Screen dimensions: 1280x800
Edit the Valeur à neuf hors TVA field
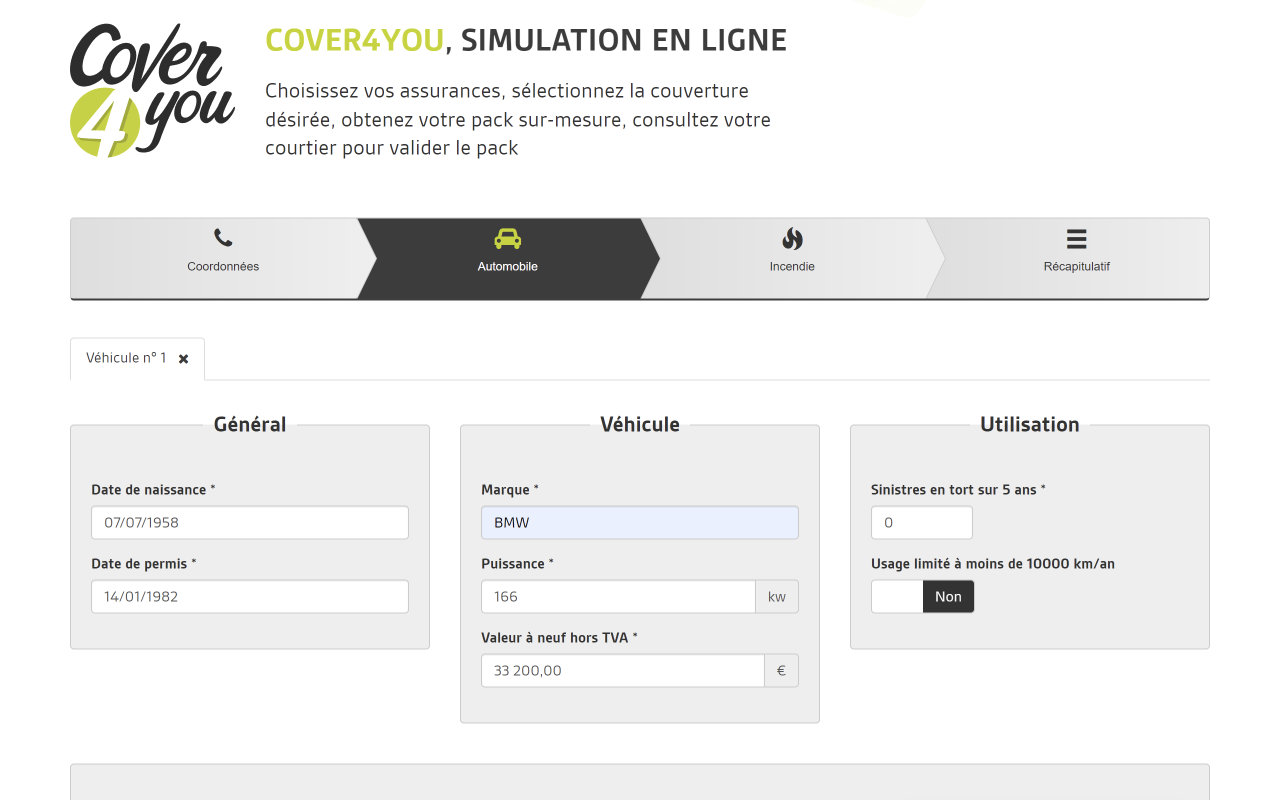coord(622,671)
